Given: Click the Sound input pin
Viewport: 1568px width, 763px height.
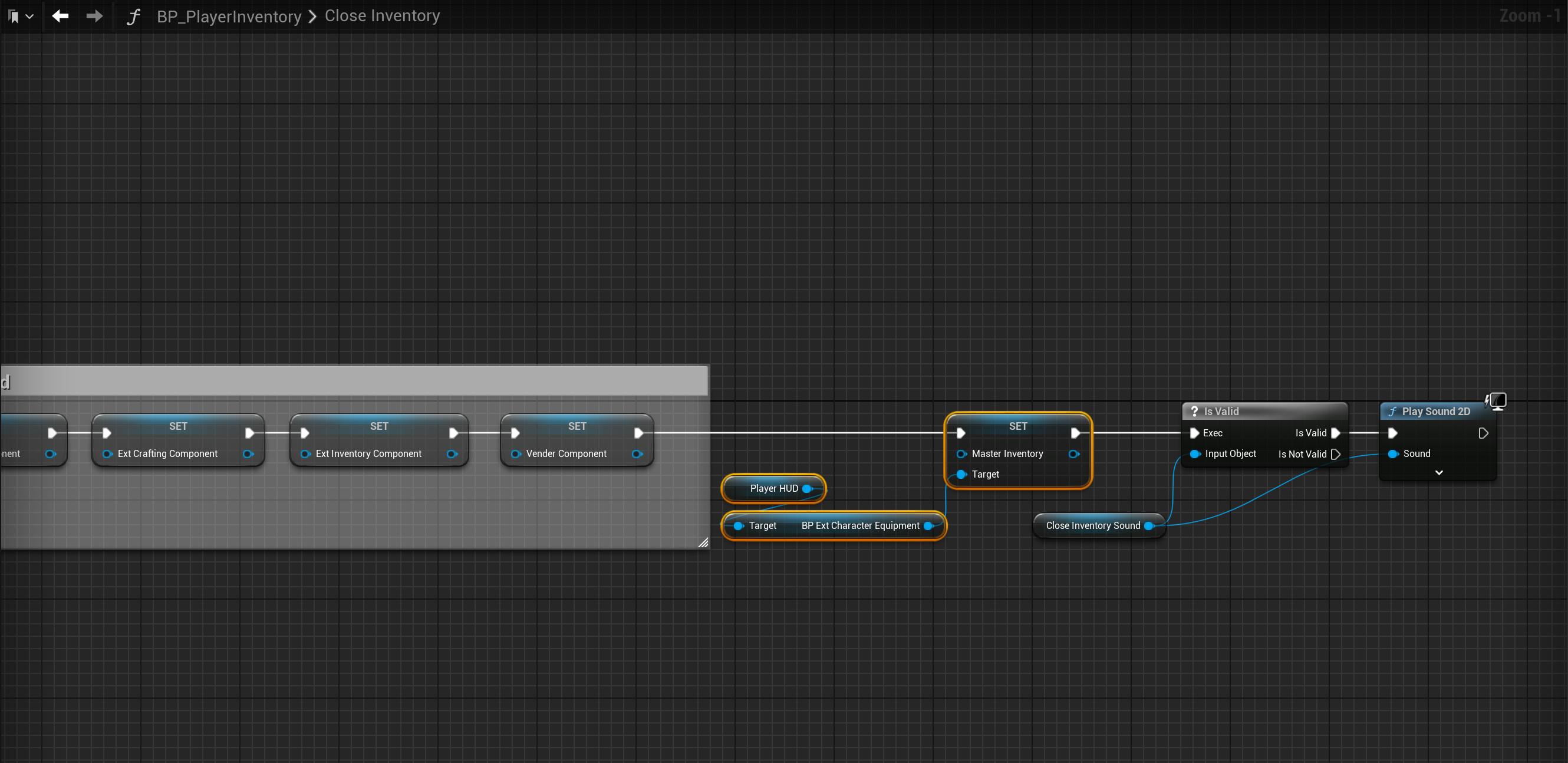Looking at the screenshot, I should click(1393, 453).
